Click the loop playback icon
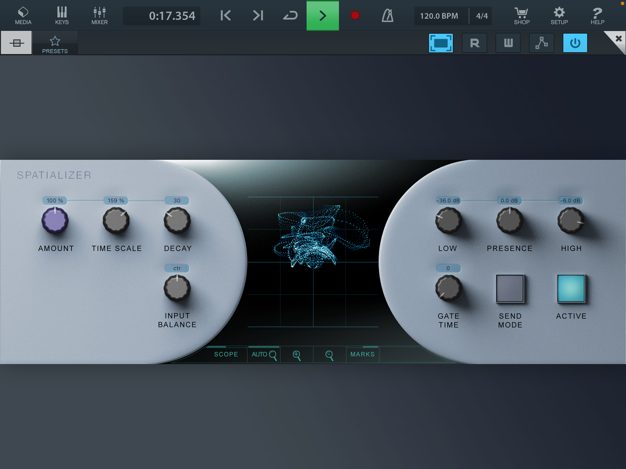Viewport: 626px width, 469px height. click(x=290, y=16)
